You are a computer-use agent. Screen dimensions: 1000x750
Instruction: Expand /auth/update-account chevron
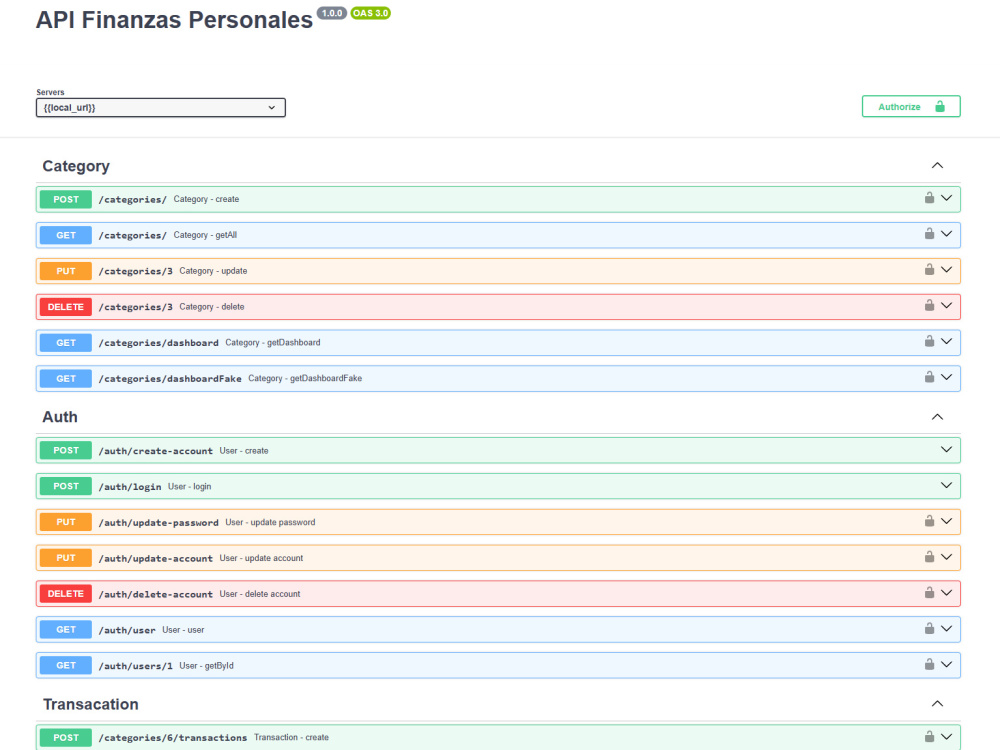946,557
